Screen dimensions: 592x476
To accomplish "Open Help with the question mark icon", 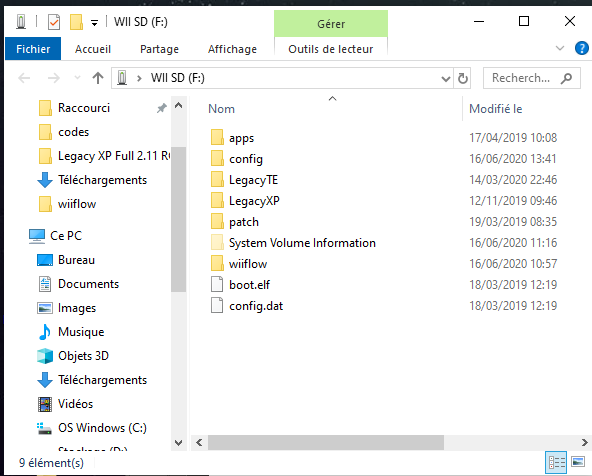I will (x=581, y=48).
